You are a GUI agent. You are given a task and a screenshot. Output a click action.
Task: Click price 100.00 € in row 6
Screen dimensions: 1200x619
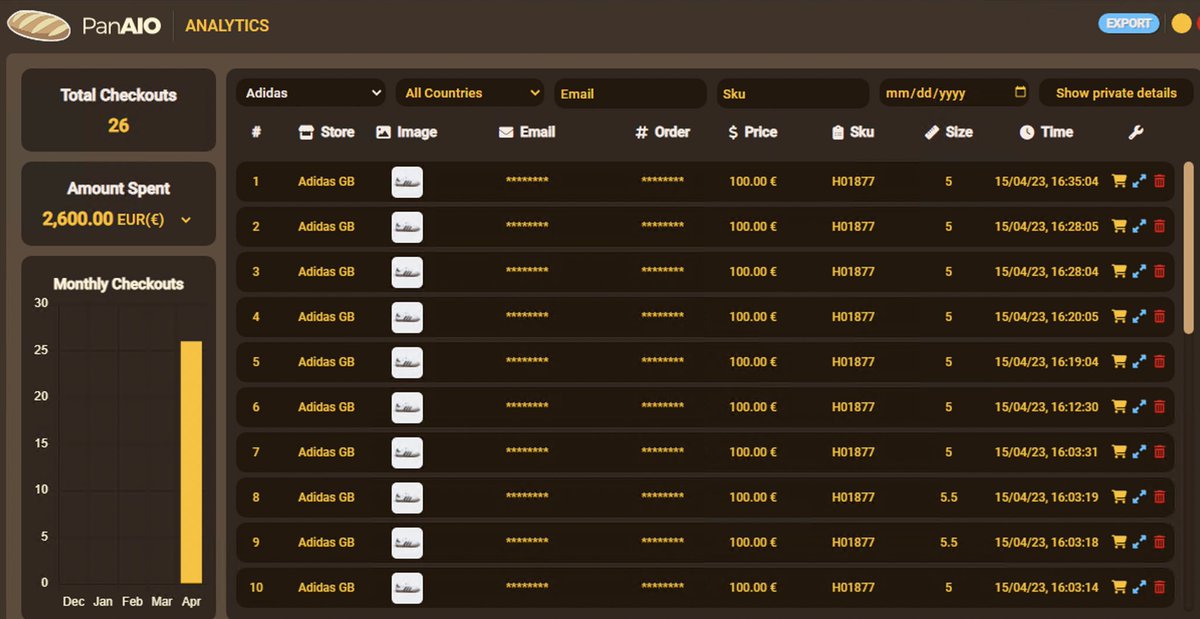[x=752, y=407]
